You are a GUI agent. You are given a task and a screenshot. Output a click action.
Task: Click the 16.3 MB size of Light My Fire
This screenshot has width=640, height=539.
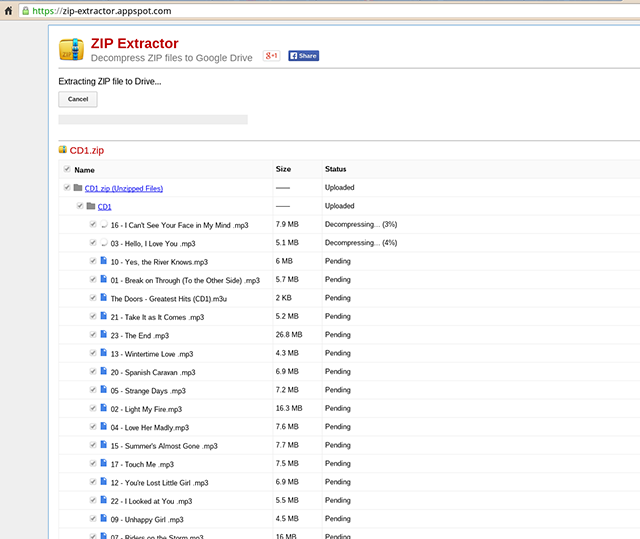(x=289, y=408)
